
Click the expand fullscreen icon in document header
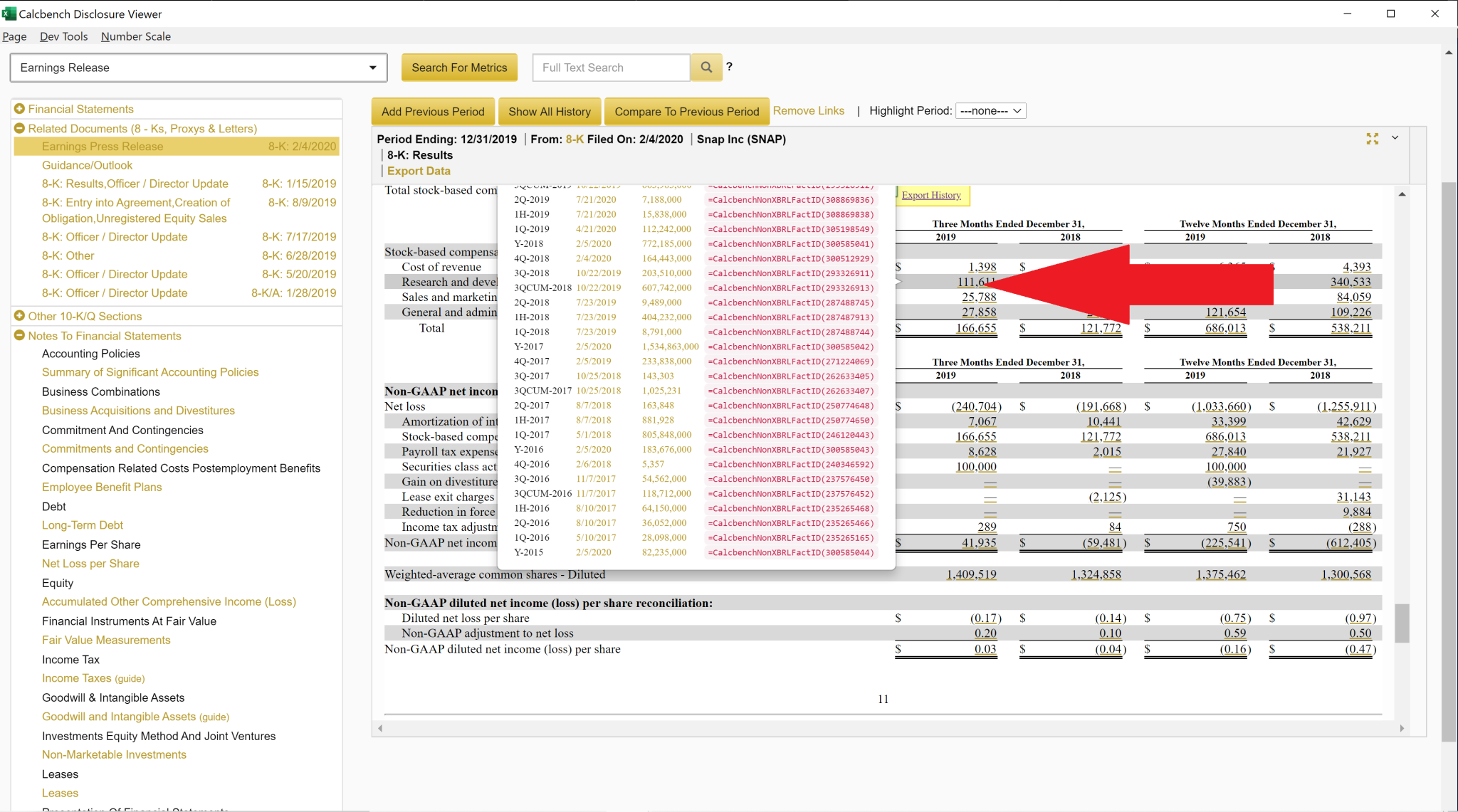(x=1372, y=139)
